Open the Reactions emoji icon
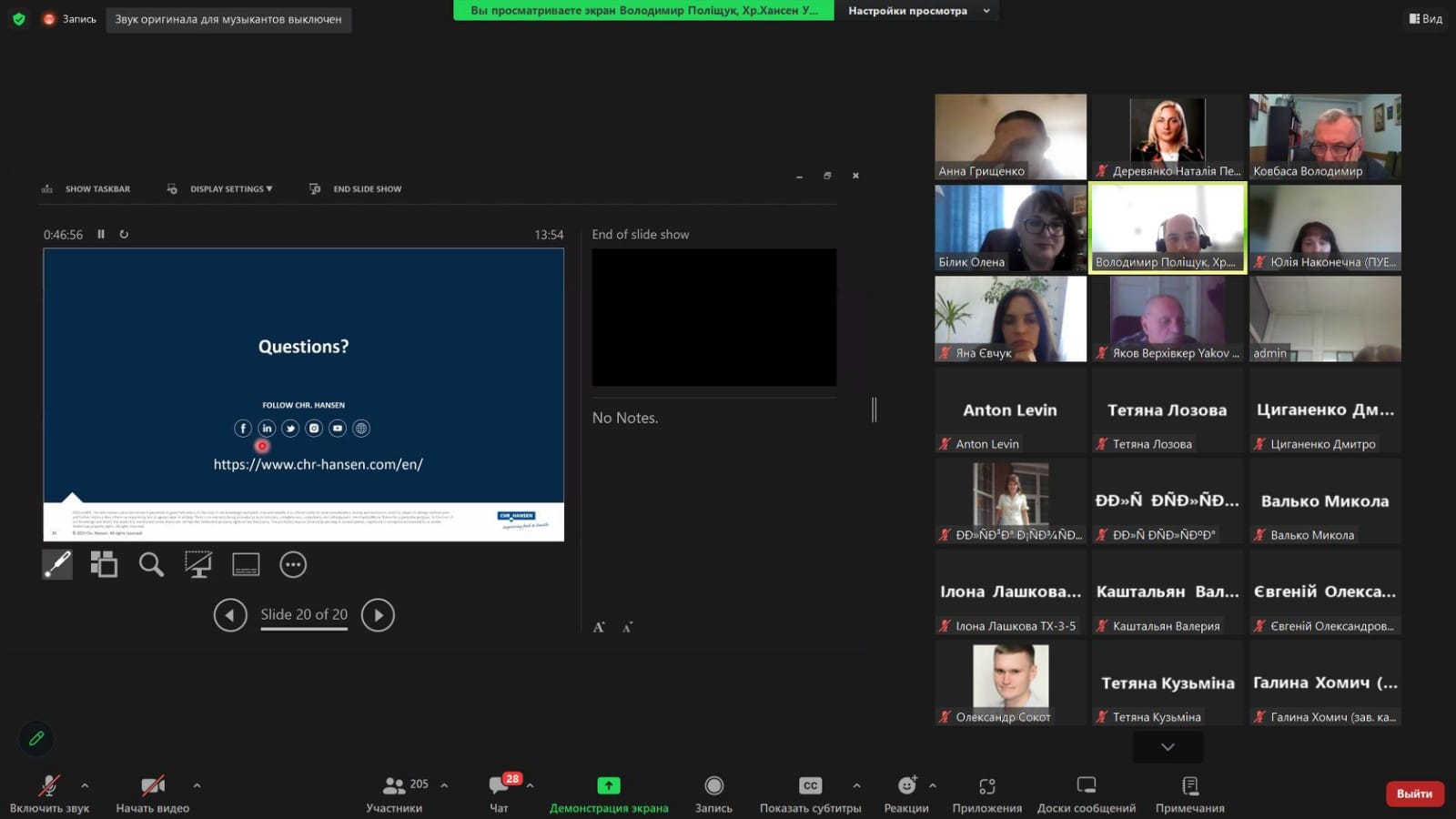The image size is (1456, 819). pyautogui.click(x=906, y=785)
